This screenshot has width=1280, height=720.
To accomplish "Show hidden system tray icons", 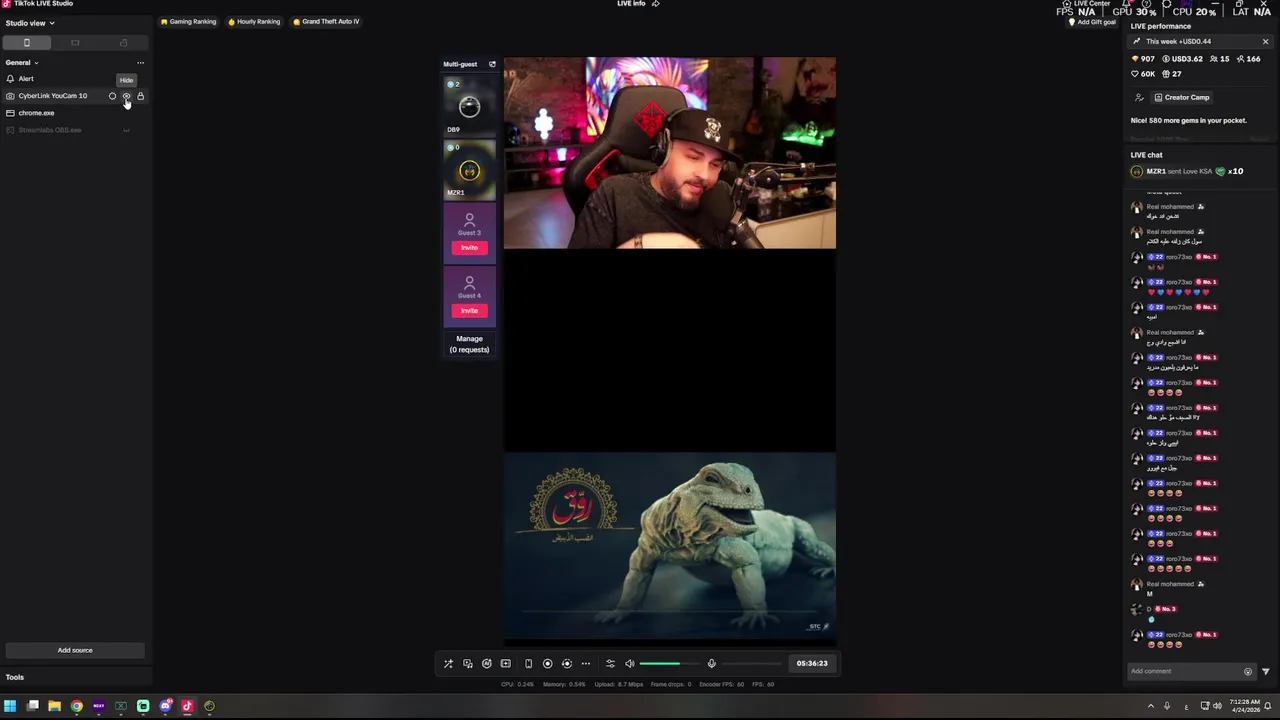I will click(1150, 706).
